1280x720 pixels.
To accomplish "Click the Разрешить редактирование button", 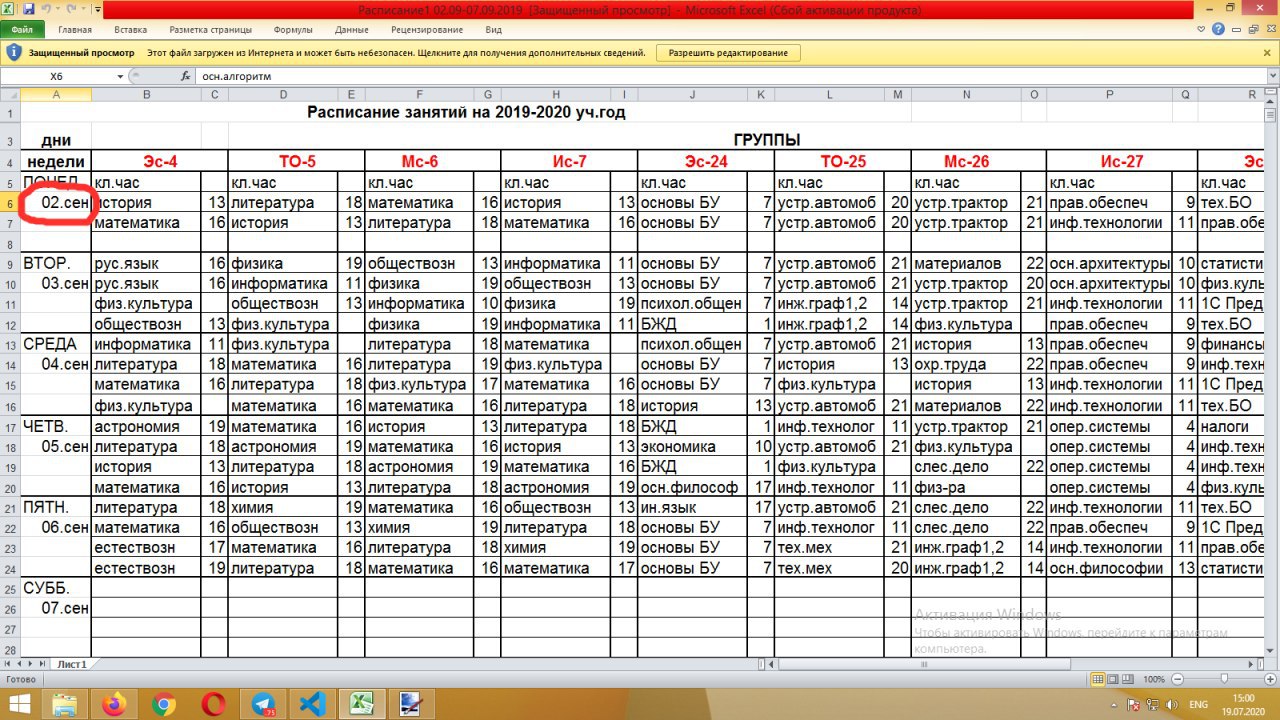I will click(x=728, y=53).
